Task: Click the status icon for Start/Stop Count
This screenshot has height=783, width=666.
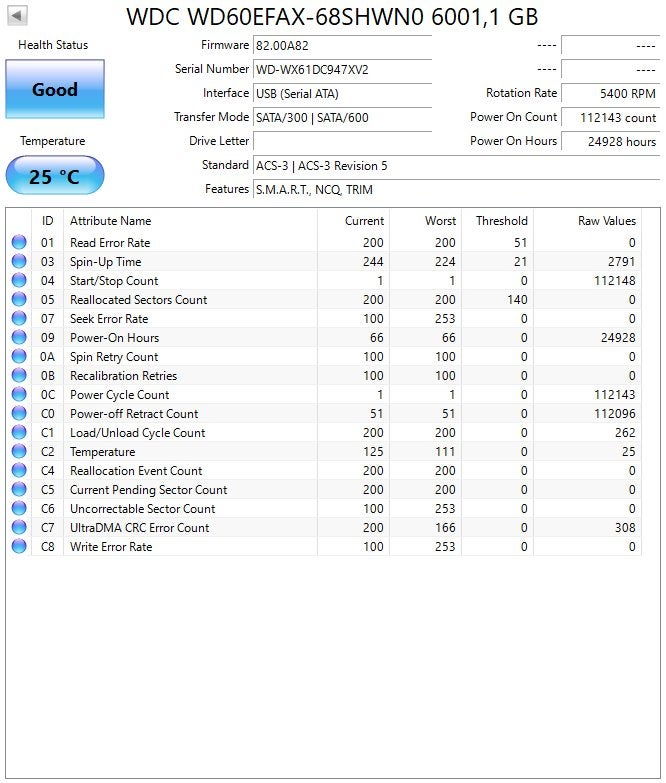Action: [x=19, y=280]
